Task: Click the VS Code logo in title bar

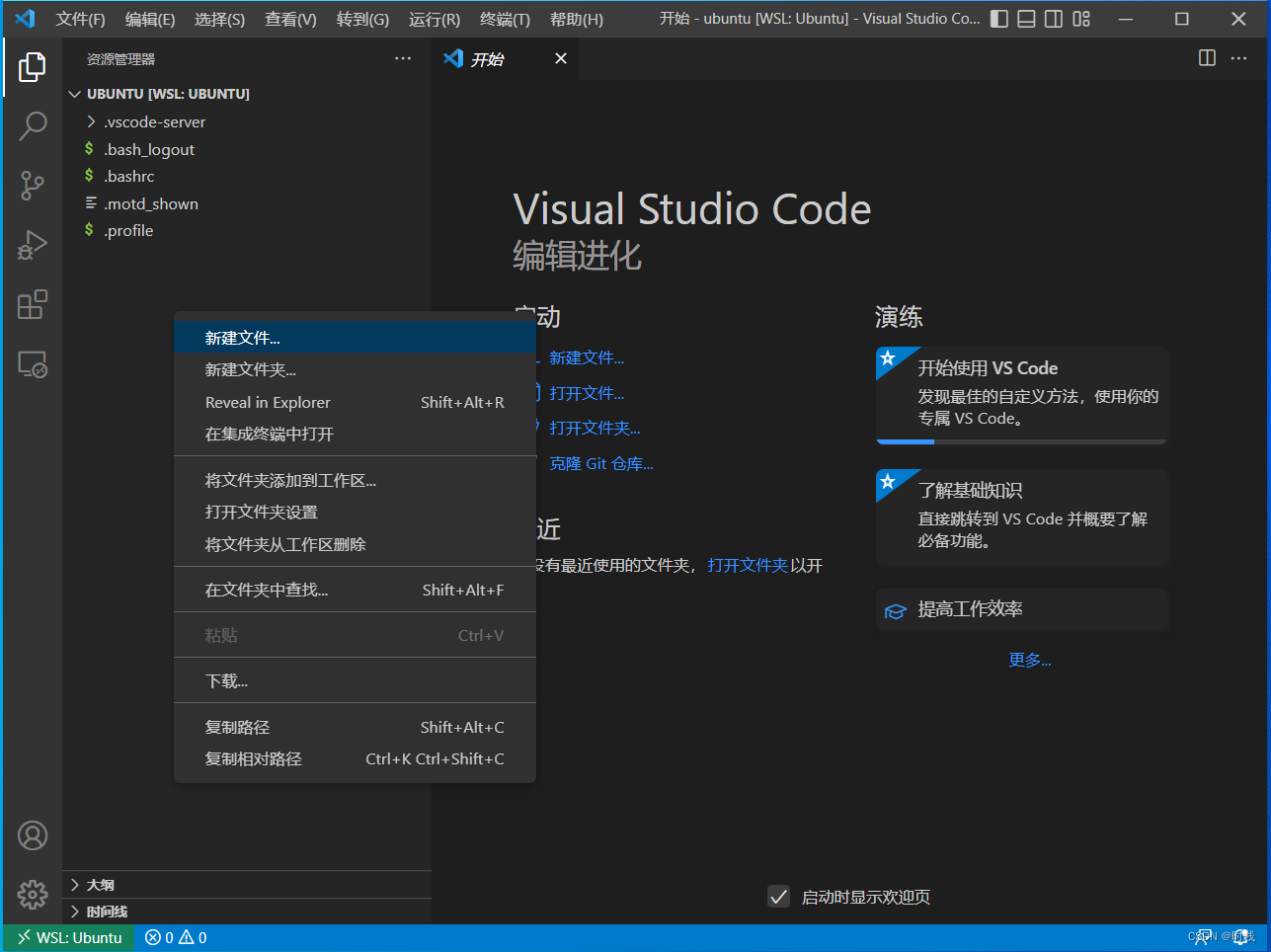Action: pyautogui.click(x=25, y=19)
